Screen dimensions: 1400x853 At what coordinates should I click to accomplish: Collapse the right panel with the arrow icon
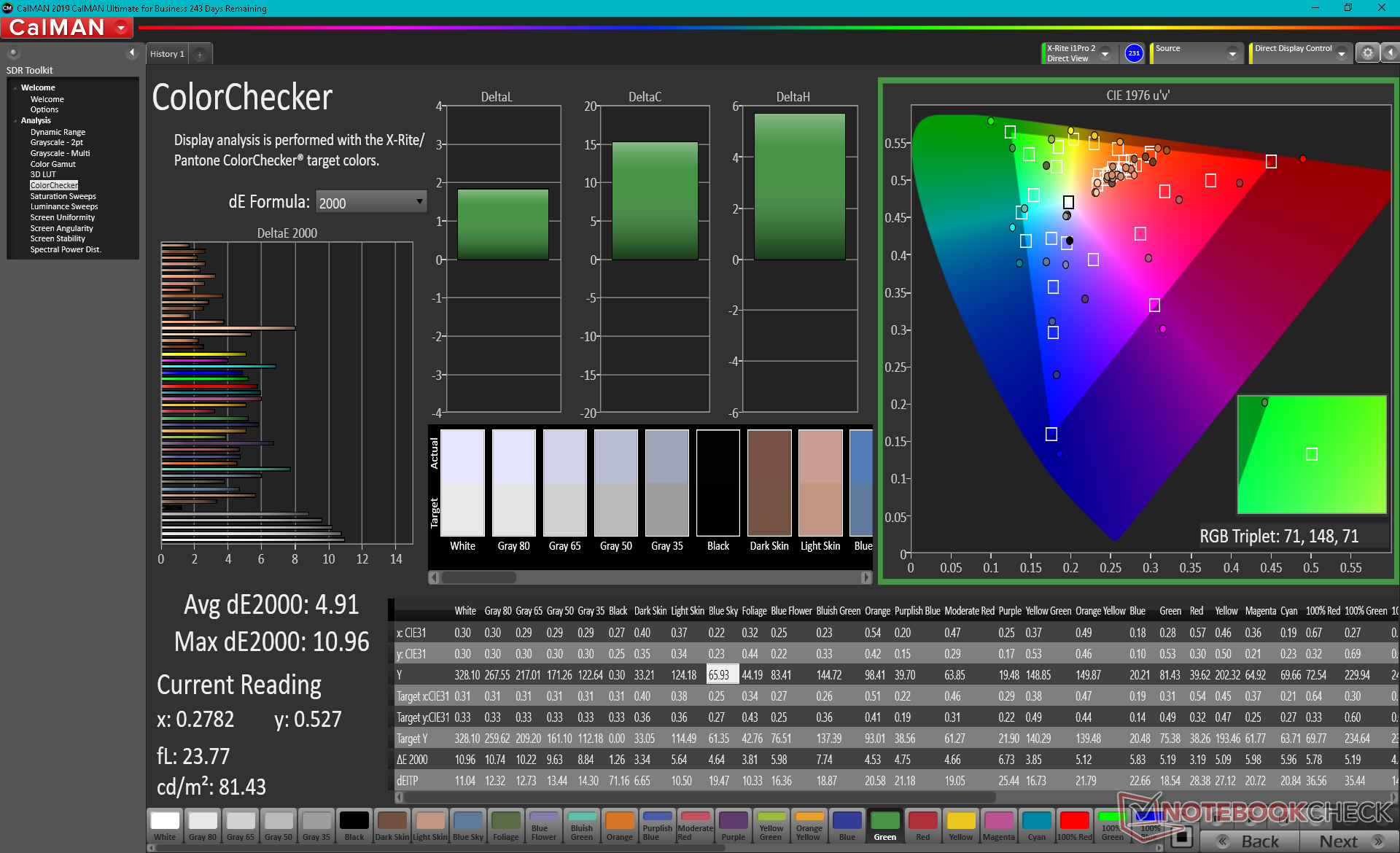click(x=1390, y=53)
